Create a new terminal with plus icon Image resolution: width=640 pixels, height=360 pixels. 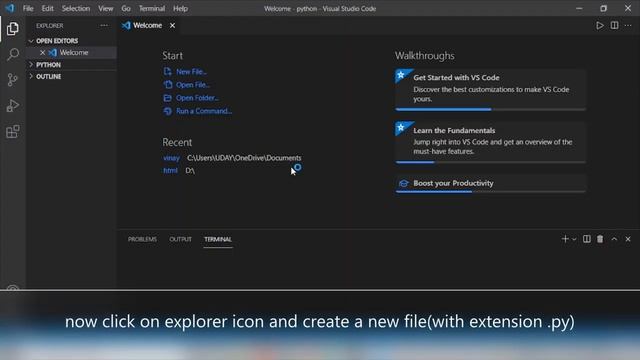click(565, 239)
